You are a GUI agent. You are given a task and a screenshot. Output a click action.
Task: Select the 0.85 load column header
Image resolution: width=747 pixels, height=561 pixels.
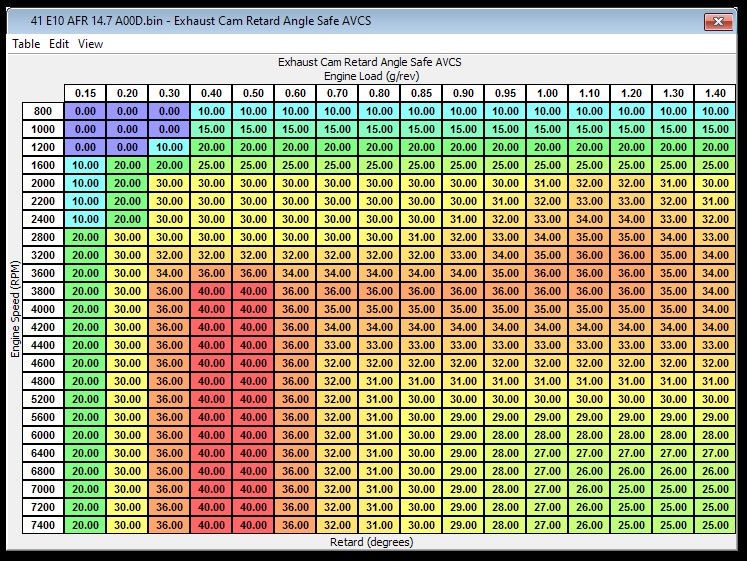pyautogui.click(x=421, y=93)
